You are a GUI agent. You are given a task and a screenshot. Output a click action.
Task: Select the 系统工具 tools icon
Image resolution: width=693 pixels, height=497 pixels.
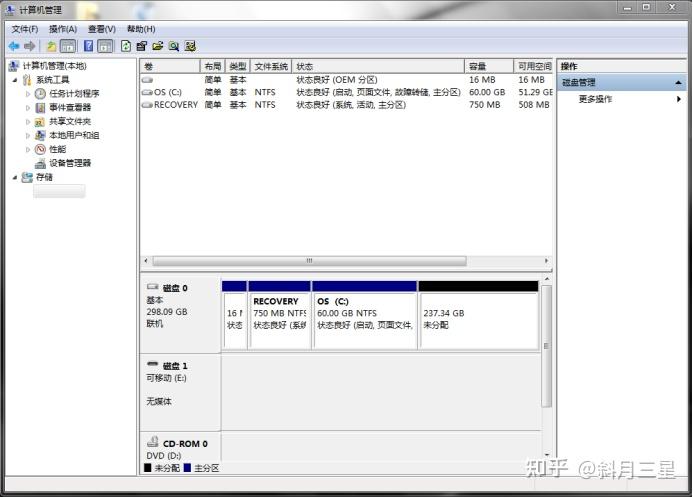coord(27,80)
